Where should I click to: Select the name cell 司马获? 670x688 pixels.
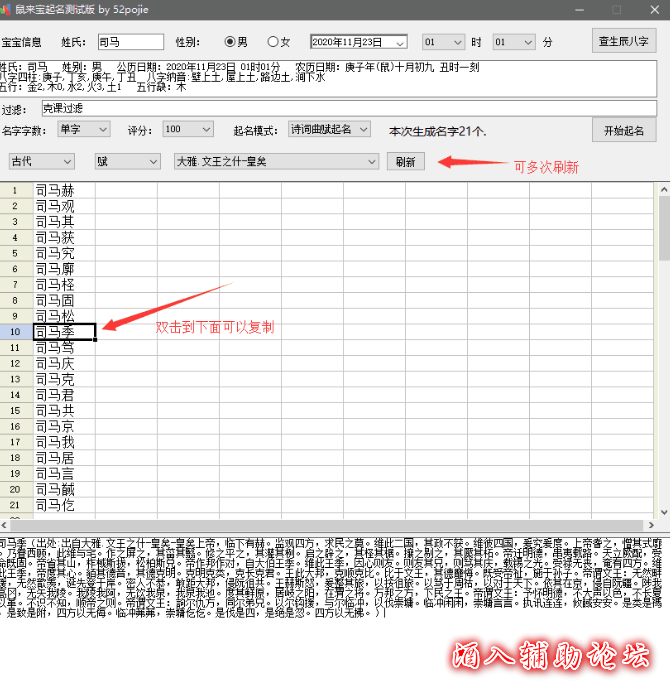click(64, 238)
